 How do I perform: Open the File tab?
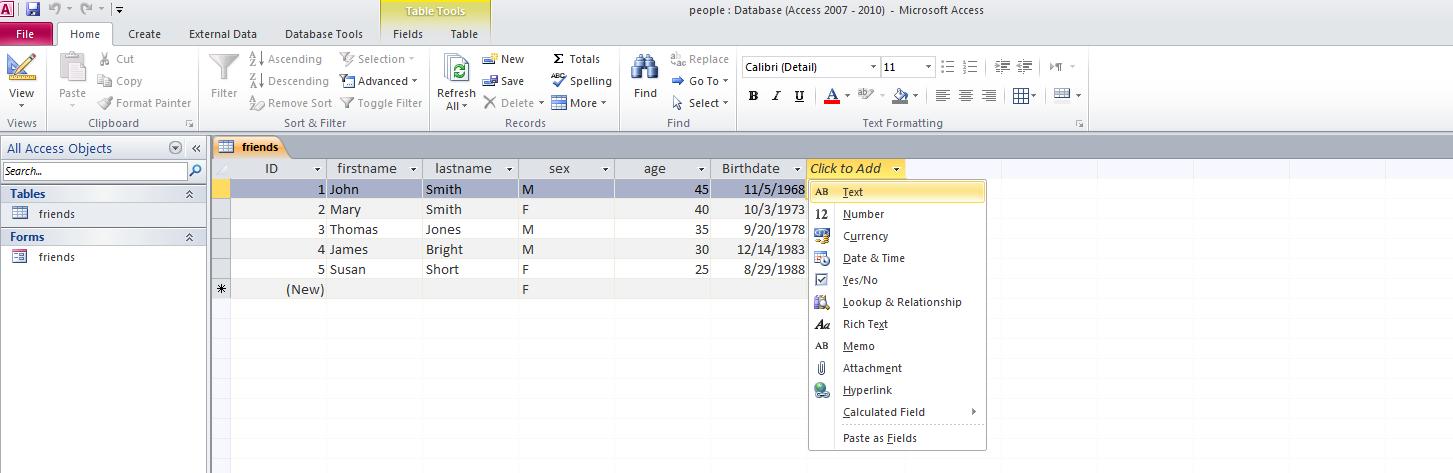coord(25,33)
